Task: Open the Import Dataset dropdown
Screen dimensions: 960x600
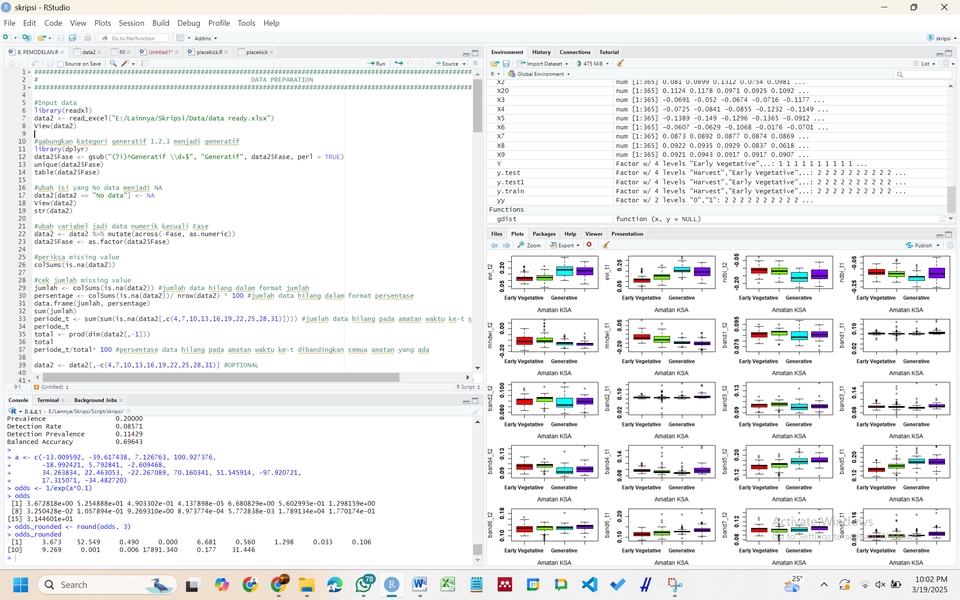Action: tap(542, 64)
